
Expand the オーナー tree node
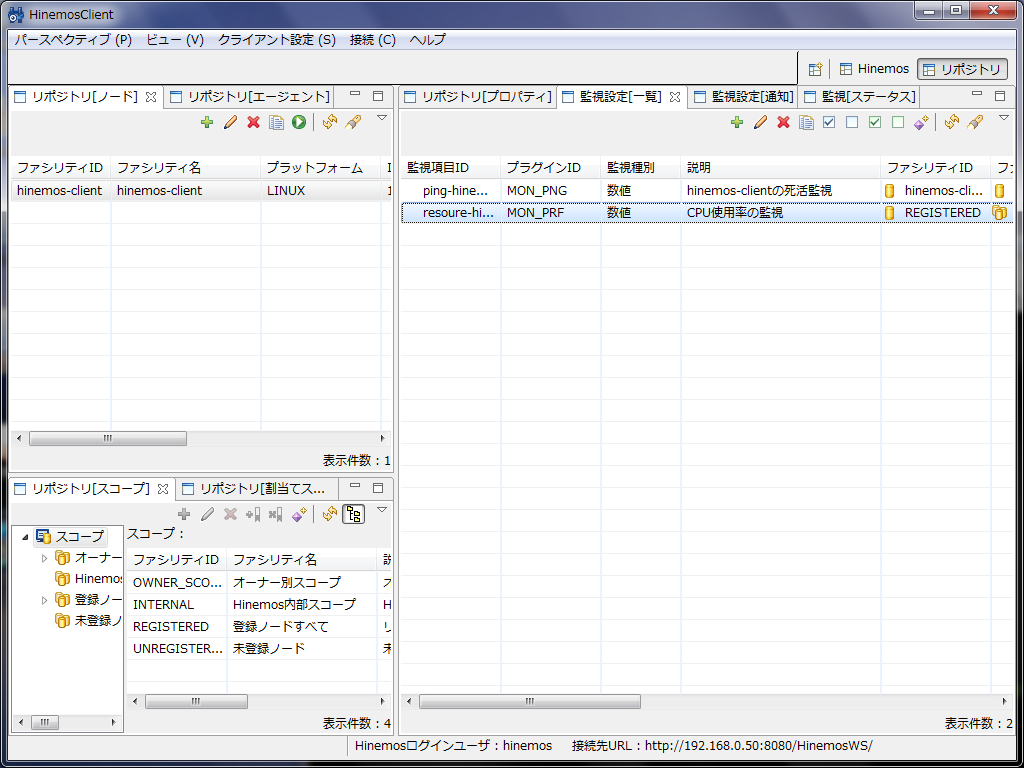tap(44, 558)
